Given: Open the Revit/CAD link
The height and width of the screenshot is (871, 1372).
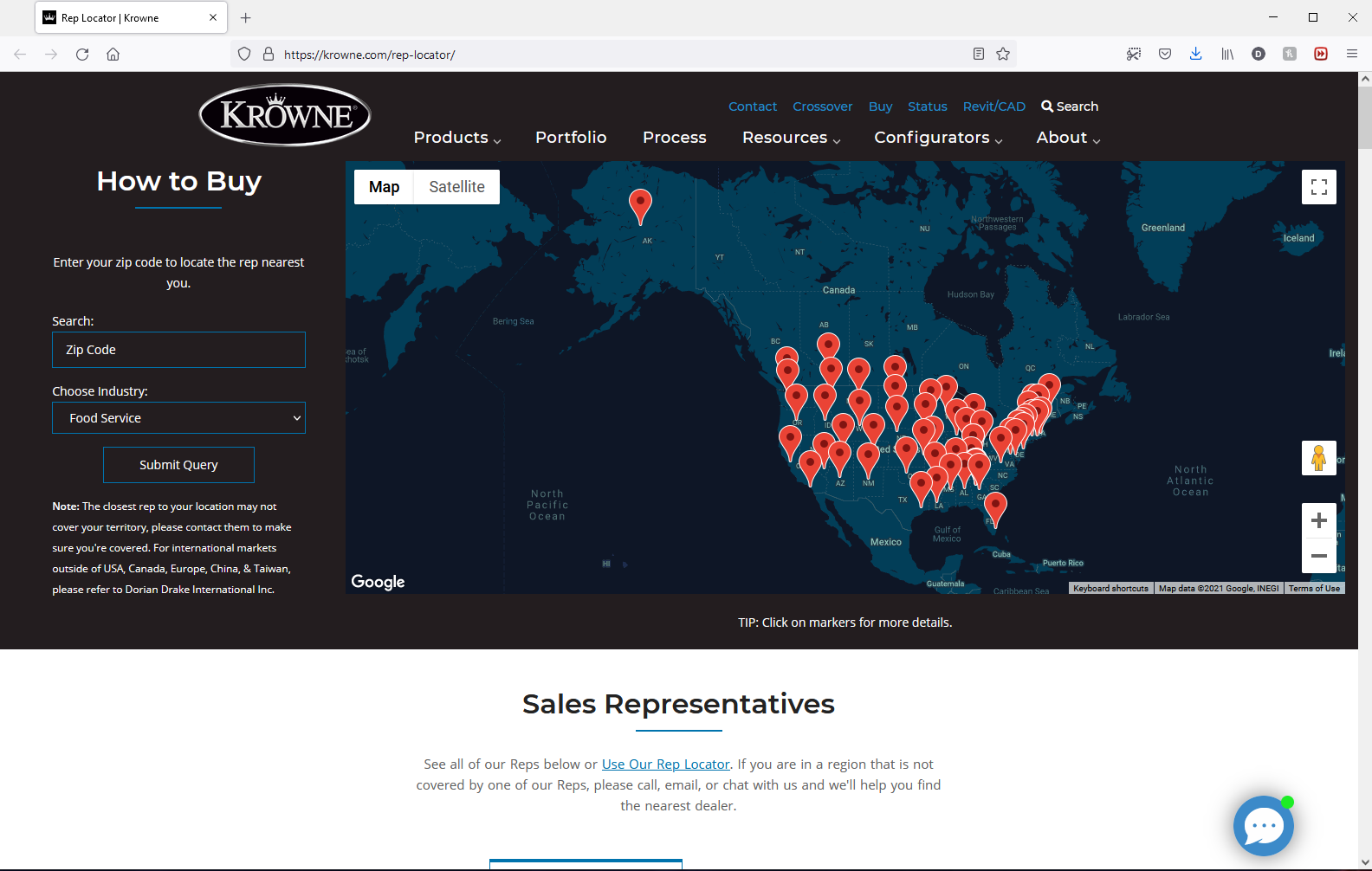Looking at the screenshot, I should [x=994, y=106].
